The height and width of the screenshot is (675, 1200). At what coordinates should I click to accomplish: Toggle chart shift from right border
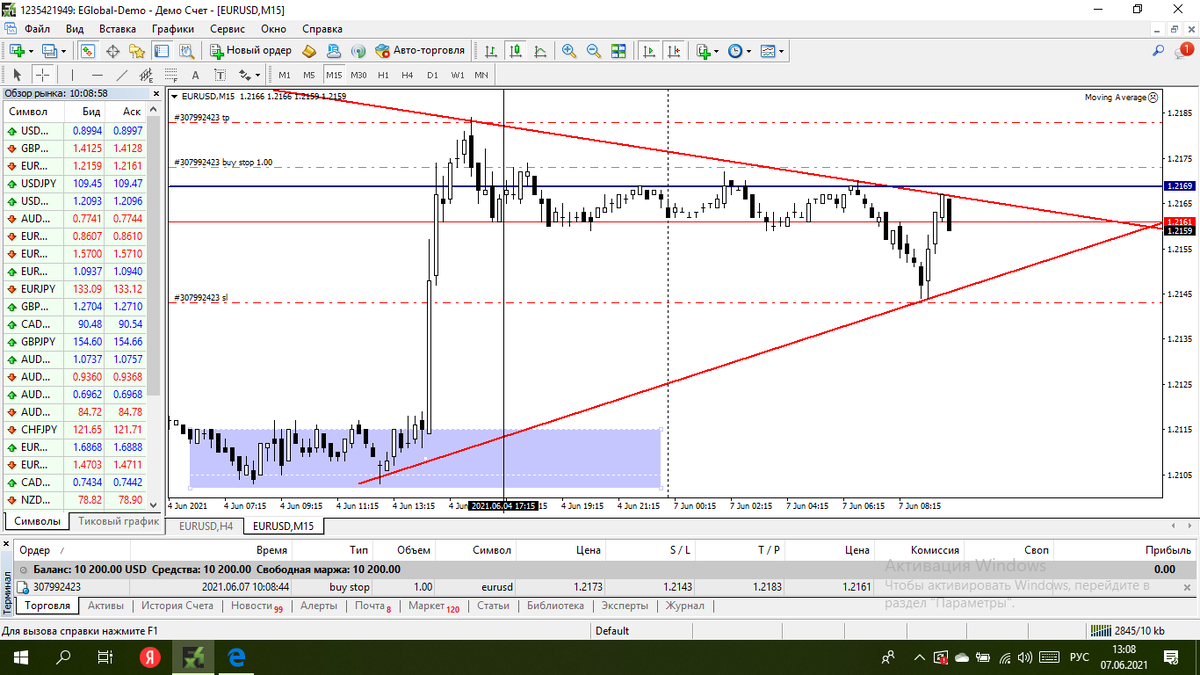(x=674, y=50)
